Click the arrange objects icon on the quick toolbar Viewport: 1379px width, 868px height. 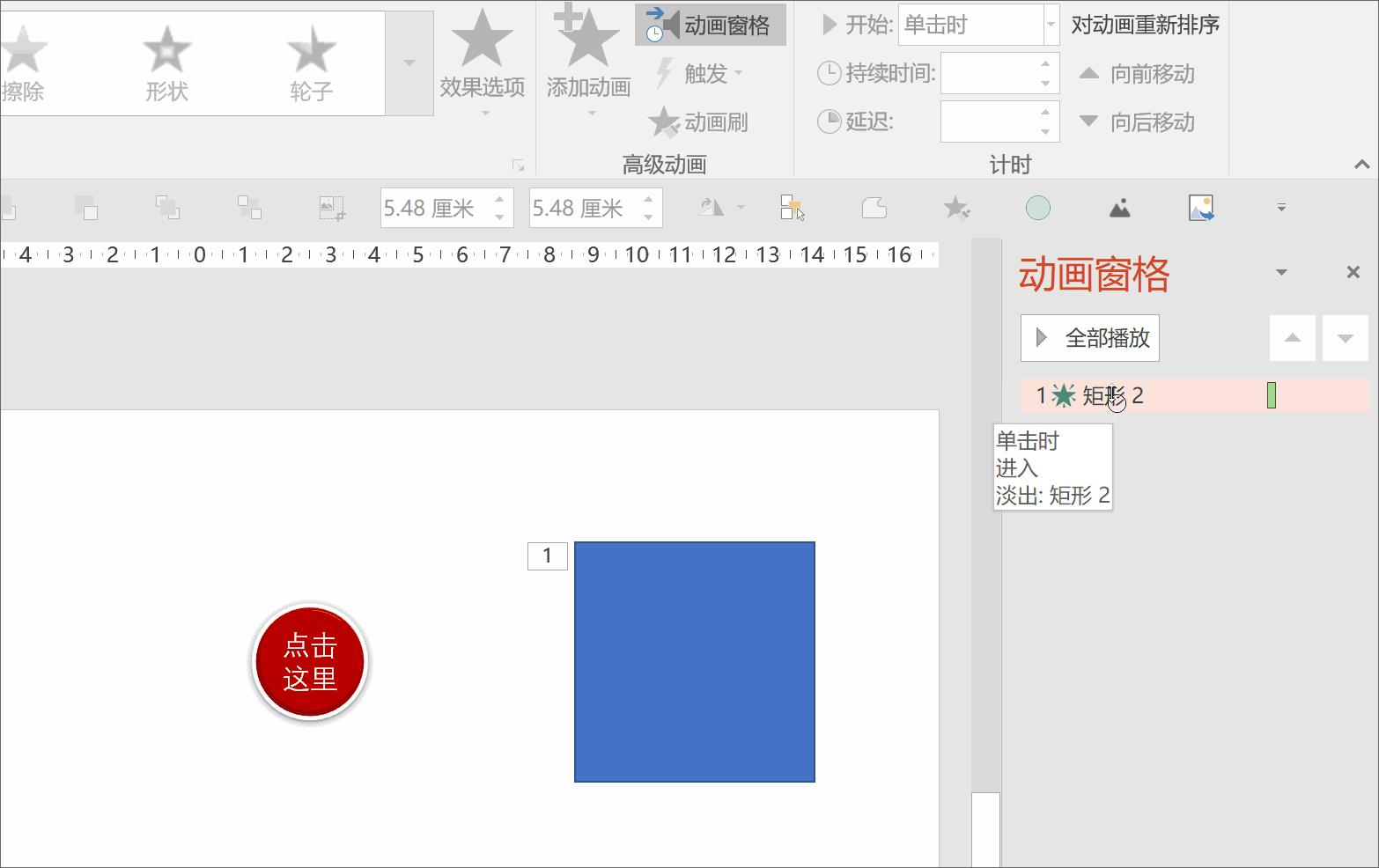(x=791, y=208)
